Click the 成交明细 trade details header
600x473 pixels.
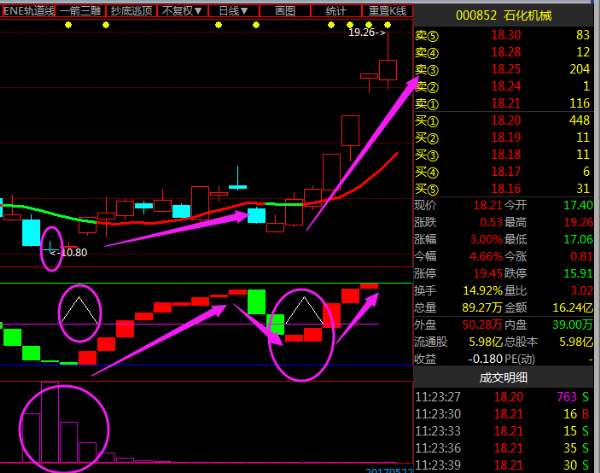tap(506, 377)
